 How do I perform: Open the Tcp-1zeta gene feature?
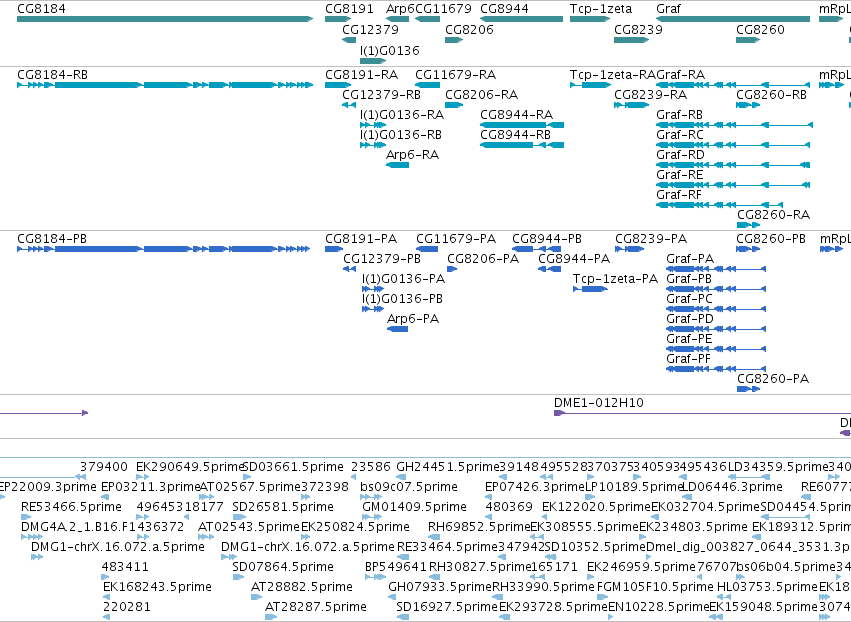[x=590, y=19]
